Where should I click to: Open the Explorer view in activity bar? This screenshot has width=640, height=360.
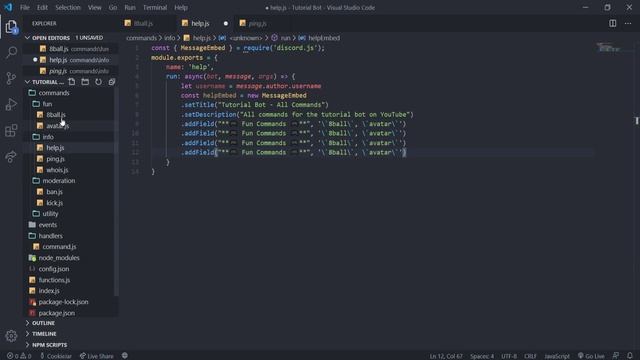point(11,27)
